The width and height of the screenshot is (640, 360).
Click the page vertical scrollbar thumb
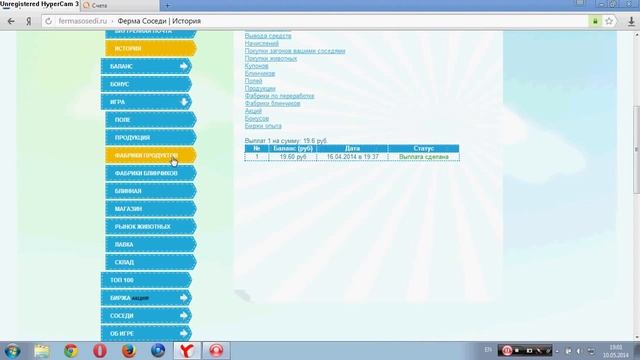point(636,149)
